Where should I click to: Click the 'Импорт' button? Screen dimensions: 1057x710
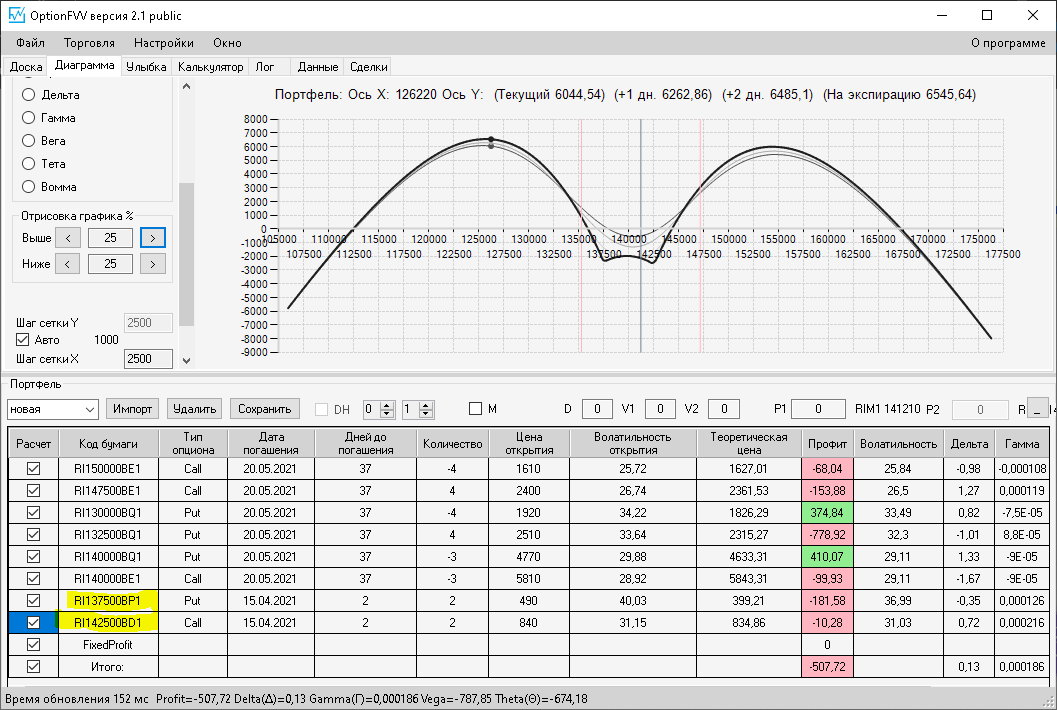pos(133,409)
